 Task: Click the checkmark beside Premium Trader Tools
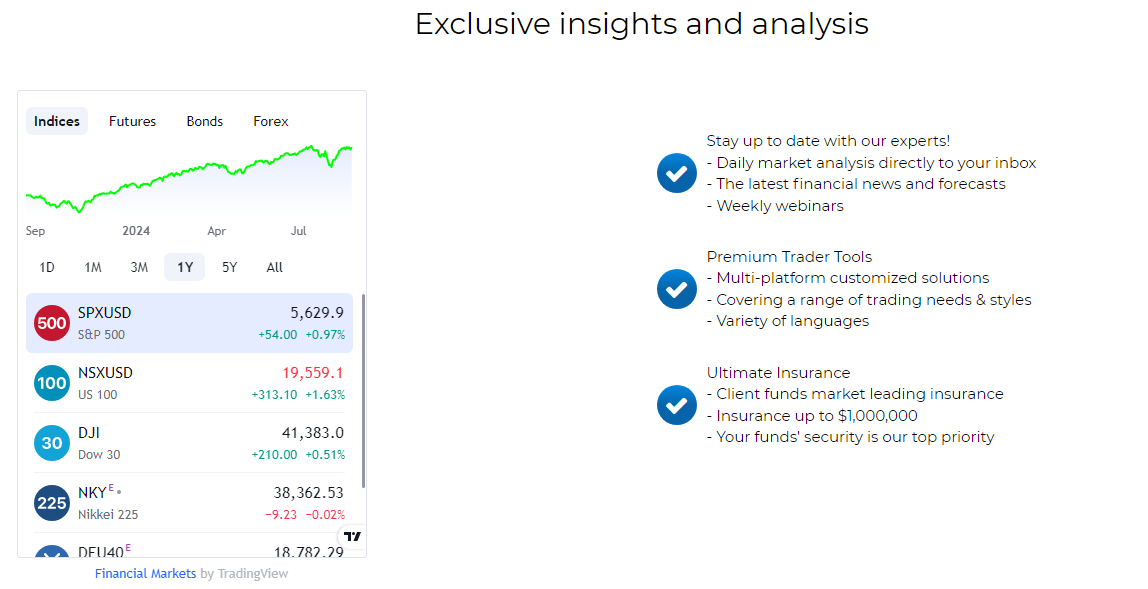[676, 289]
